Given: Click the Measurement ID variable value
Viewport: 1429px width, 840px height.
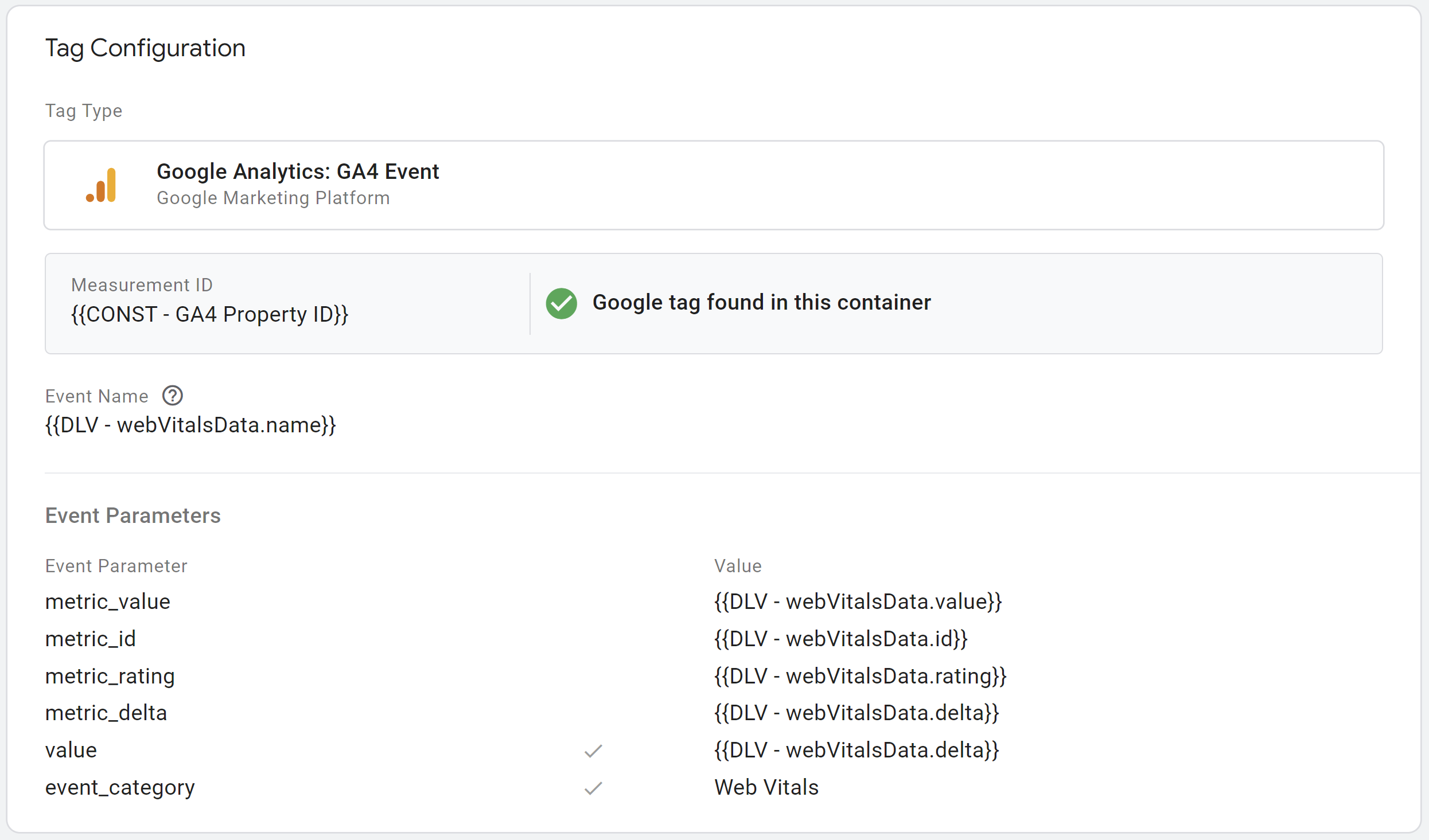Looking at the screenshot, I should tap(209, 314).
